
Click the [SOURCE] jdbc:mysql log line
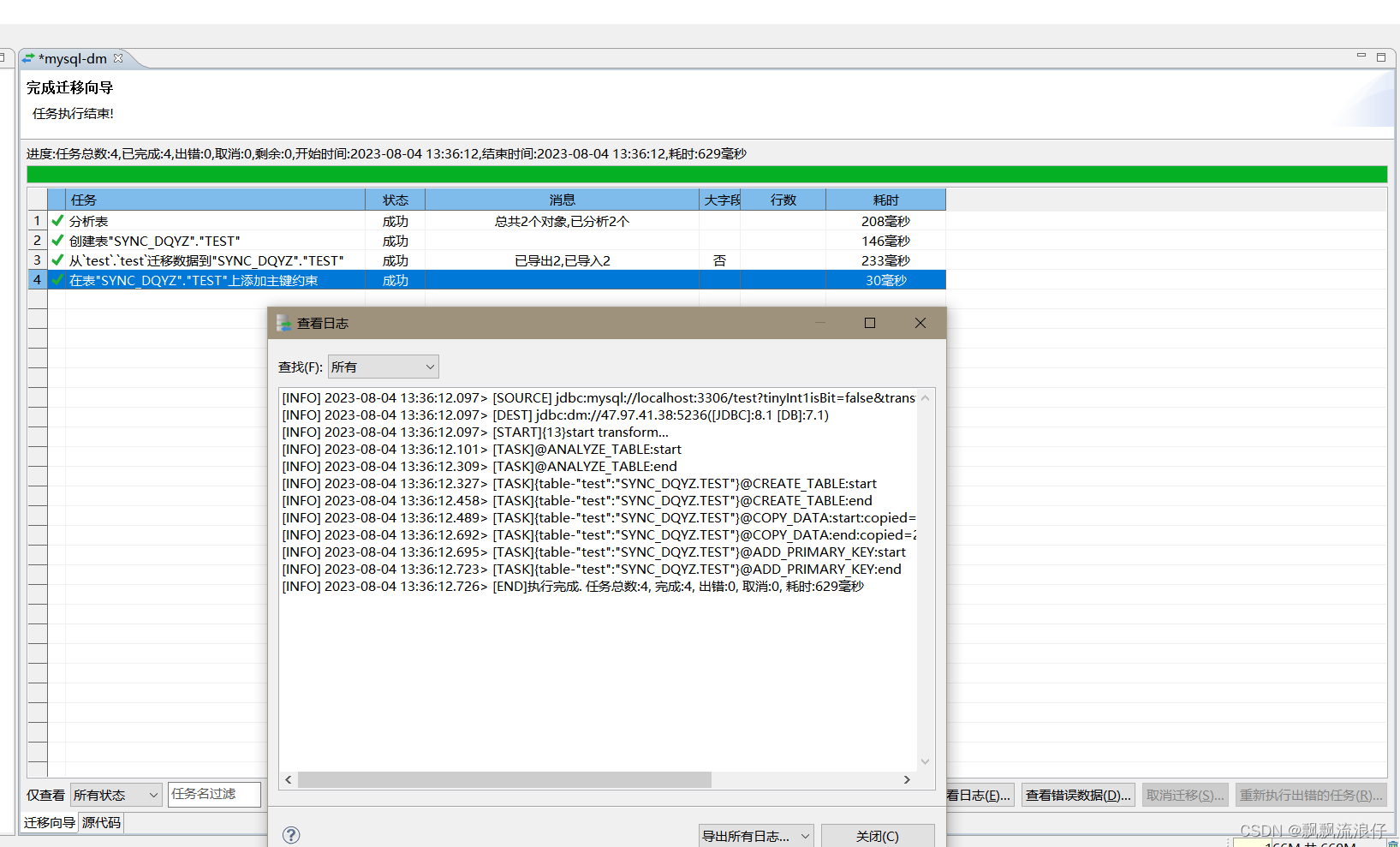(x=599, y=397)
